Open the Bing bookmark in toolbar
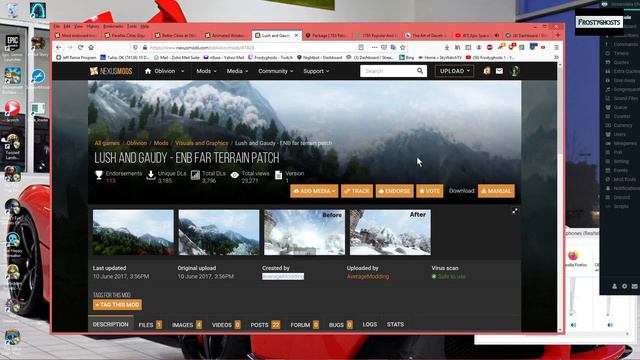 pos(407,58)
